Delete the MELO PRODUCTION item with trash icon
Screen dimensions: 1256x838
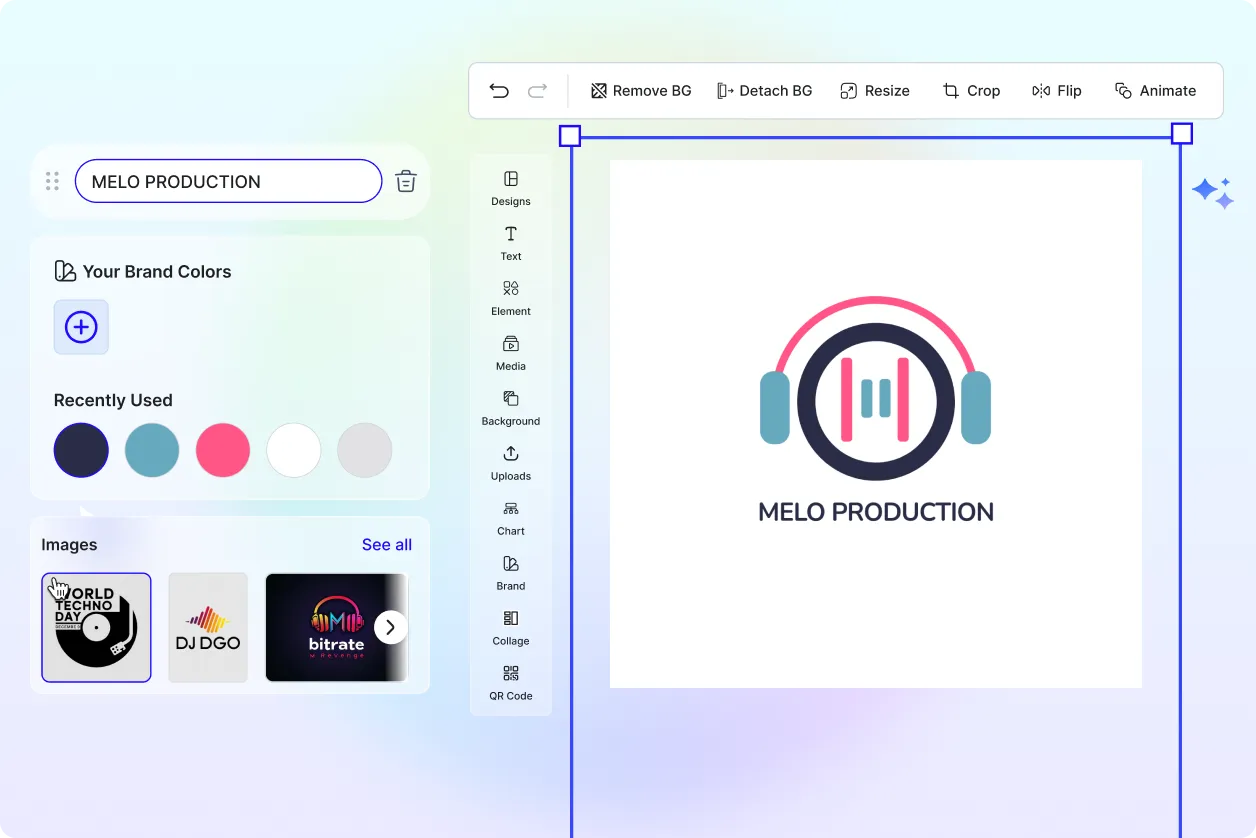(x=405, y=181)
